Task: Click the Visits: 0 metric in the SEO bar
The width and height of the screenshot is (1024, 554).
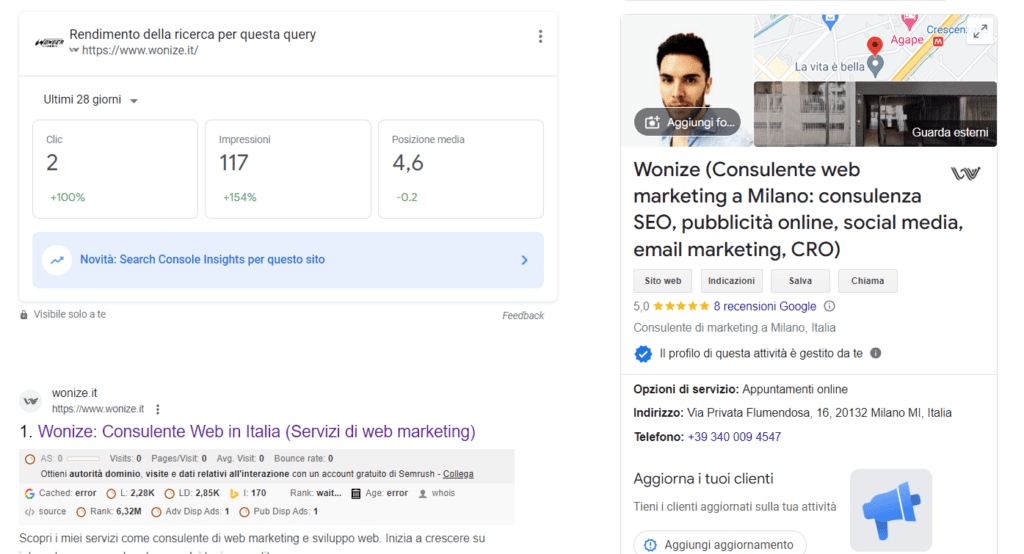Action: pos(125,459)
